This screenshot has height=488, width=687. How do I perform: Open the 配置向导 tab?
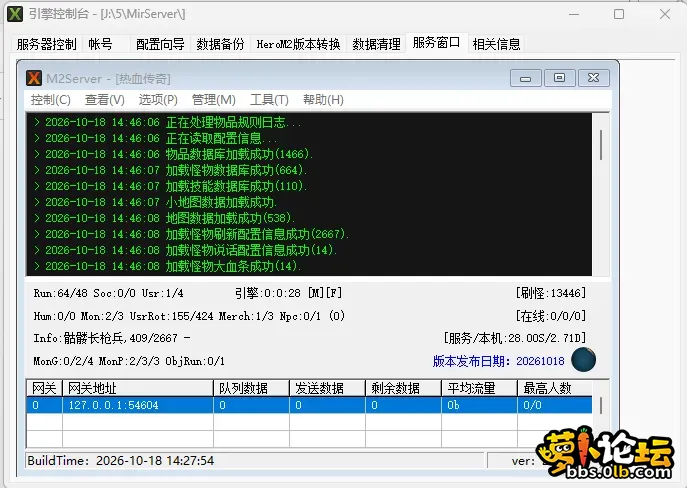click(x=160, y=44)
